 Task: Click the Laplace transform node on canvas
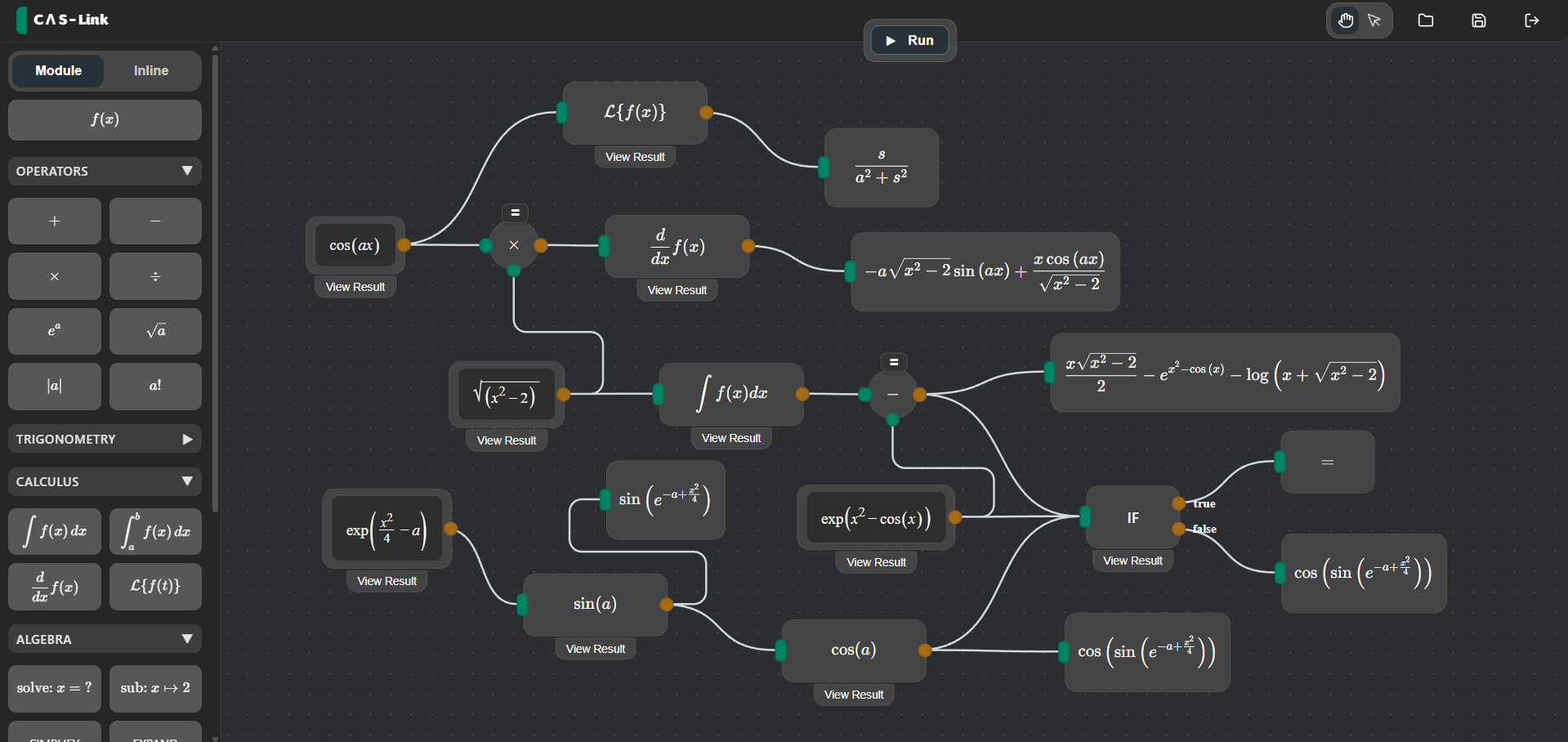click(x=635, y=113)
